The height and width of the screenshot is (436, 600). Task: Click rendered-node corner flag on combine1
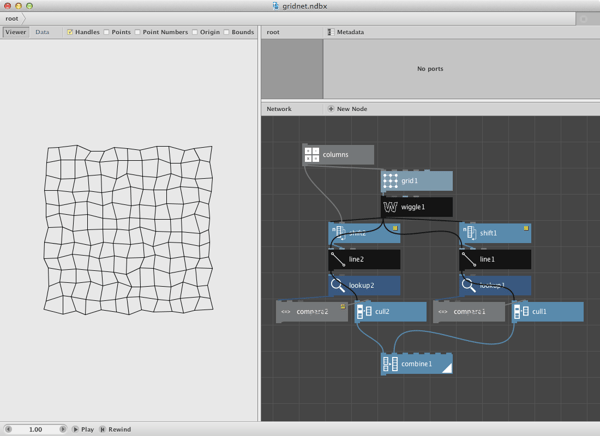click(448, 368)
